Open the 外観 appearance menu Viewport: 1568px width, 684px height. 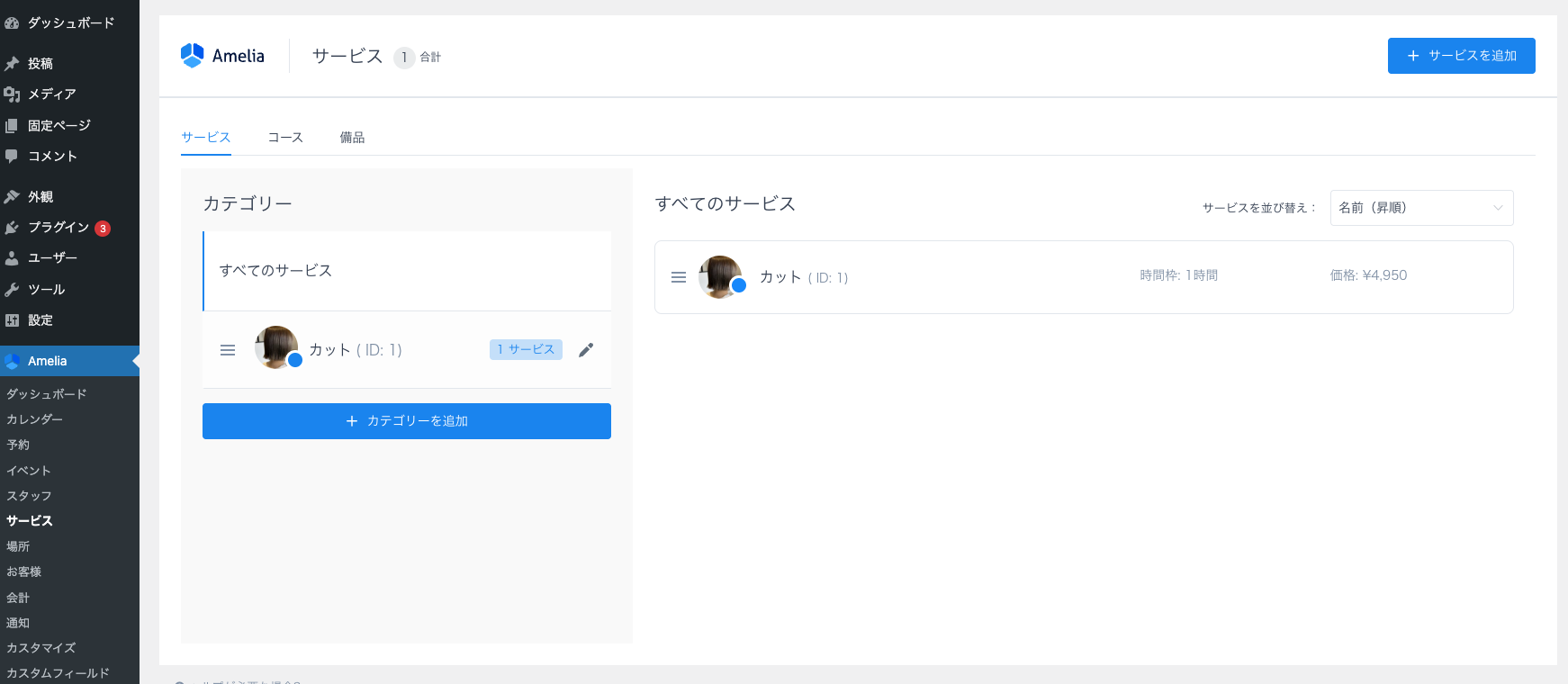(40, 196)
